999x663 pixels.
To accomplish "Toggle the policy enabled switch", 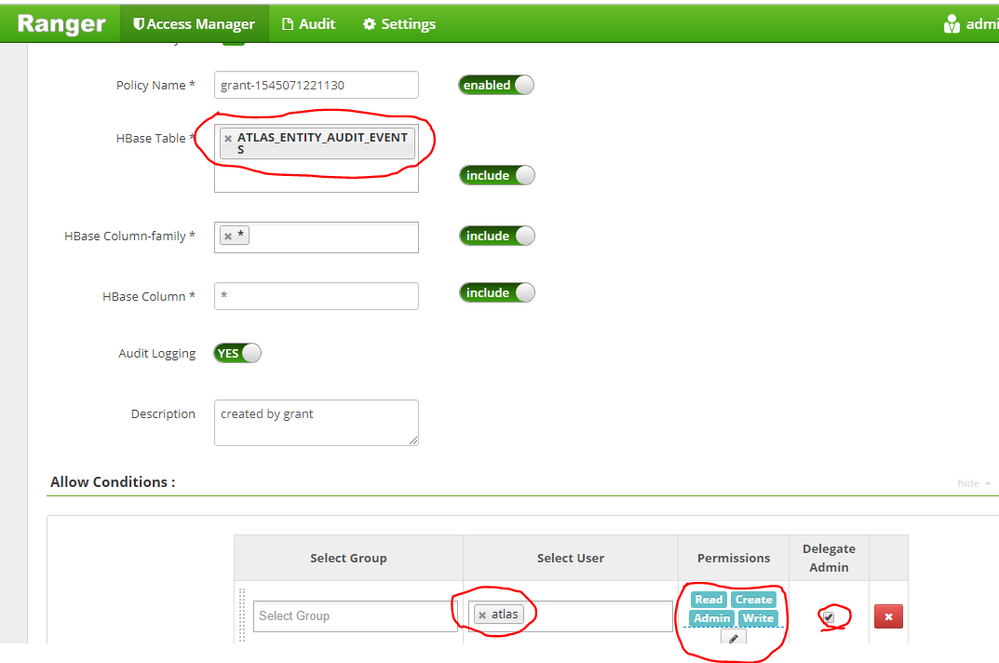I will point(496,85).
